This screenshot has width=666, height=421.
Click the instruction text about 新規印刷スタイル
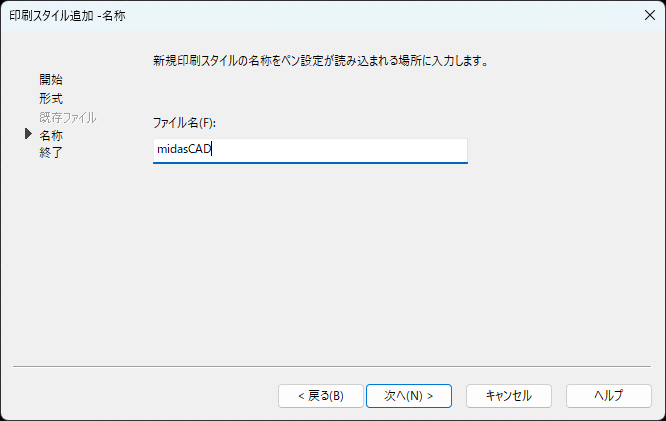click(321, 61)
